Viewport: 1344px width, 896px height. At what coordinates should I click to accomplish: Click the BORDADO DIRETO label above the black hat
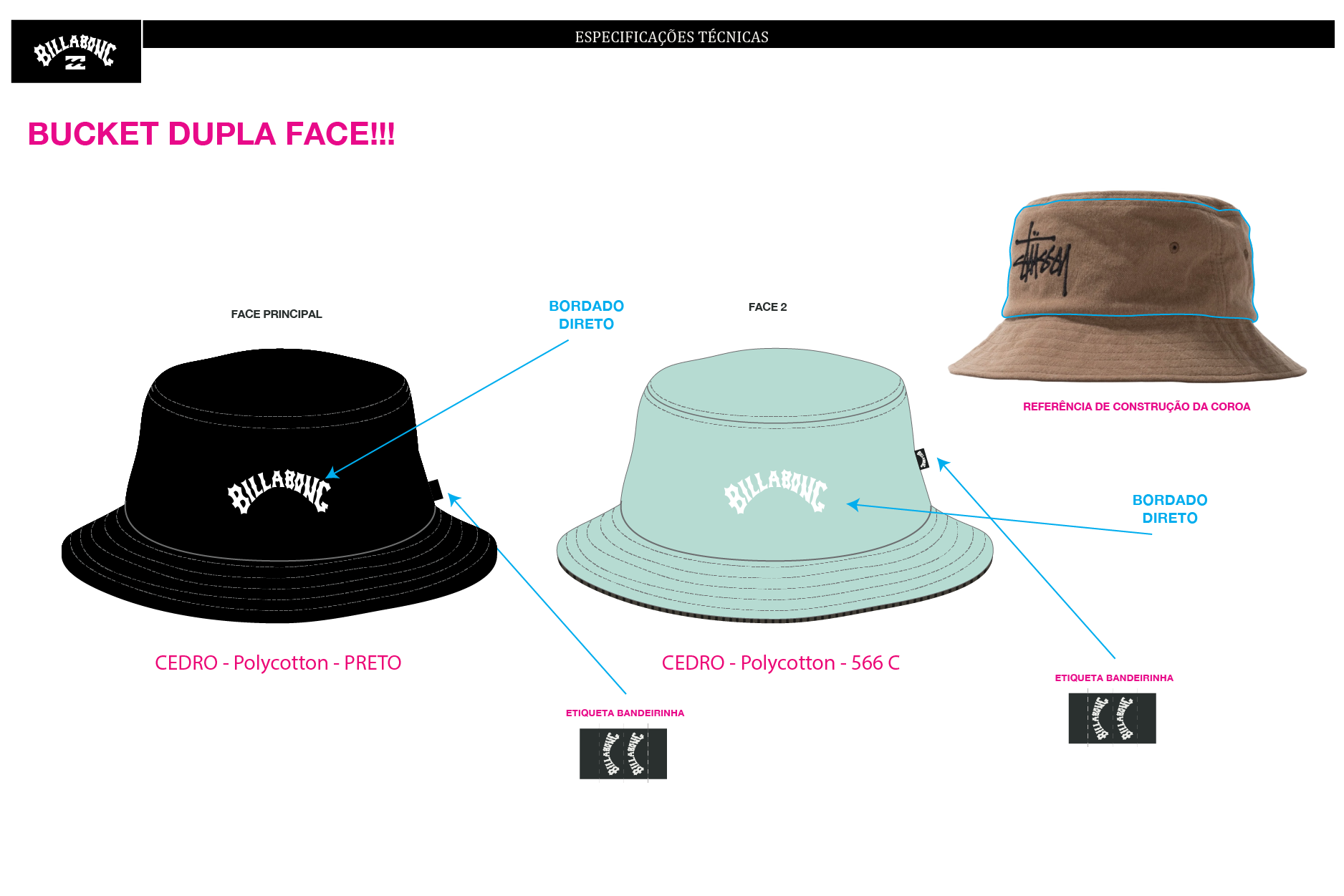pyautogui.click(x=586, y=314)
